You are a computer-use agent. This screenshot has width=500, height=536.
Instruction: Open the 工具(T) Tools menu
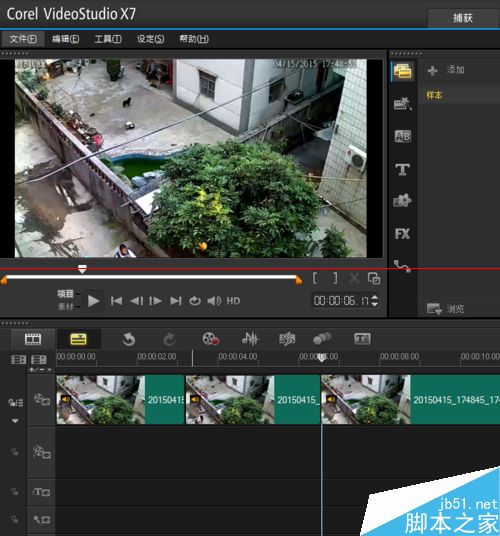(108, 39)
